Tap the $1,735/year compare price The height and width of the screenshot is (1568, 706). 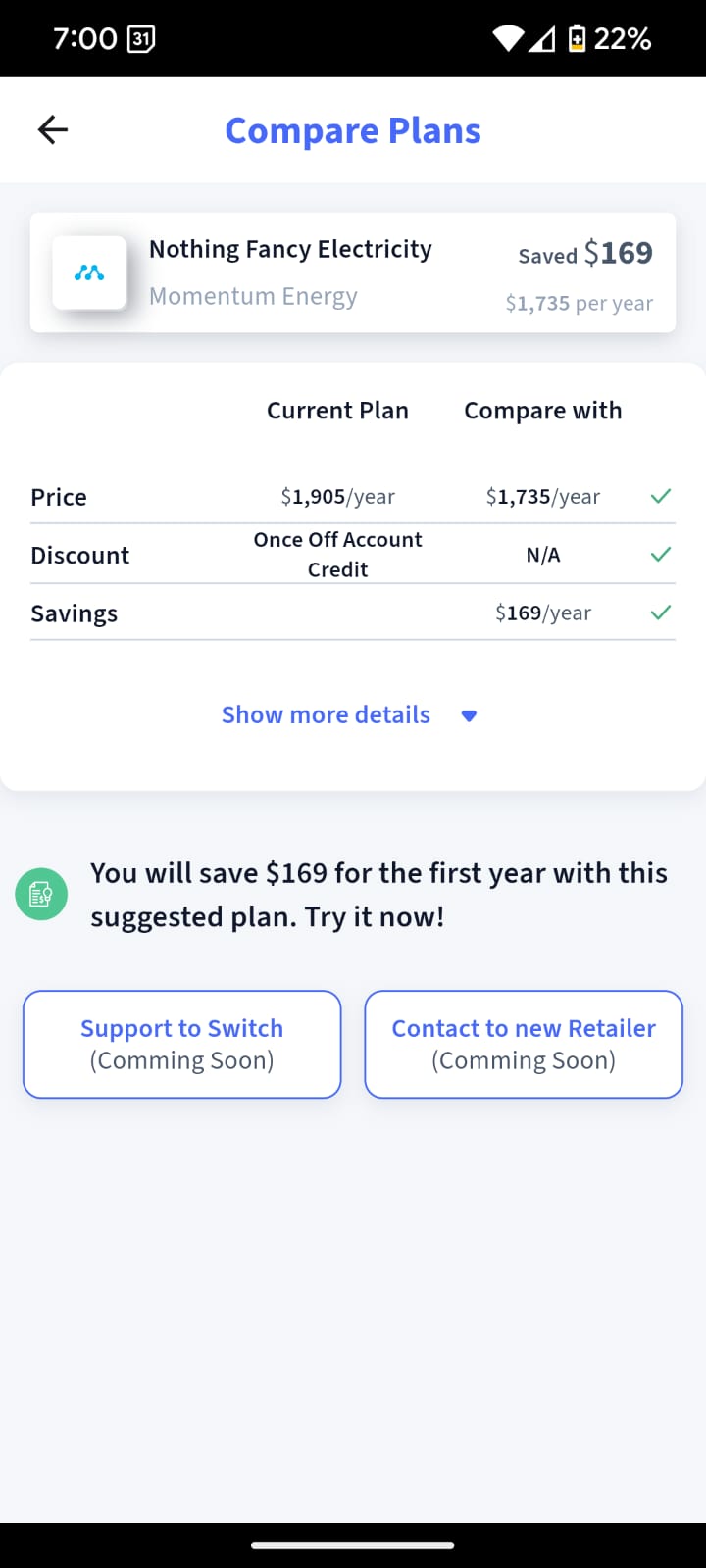(x=542, y=497)
